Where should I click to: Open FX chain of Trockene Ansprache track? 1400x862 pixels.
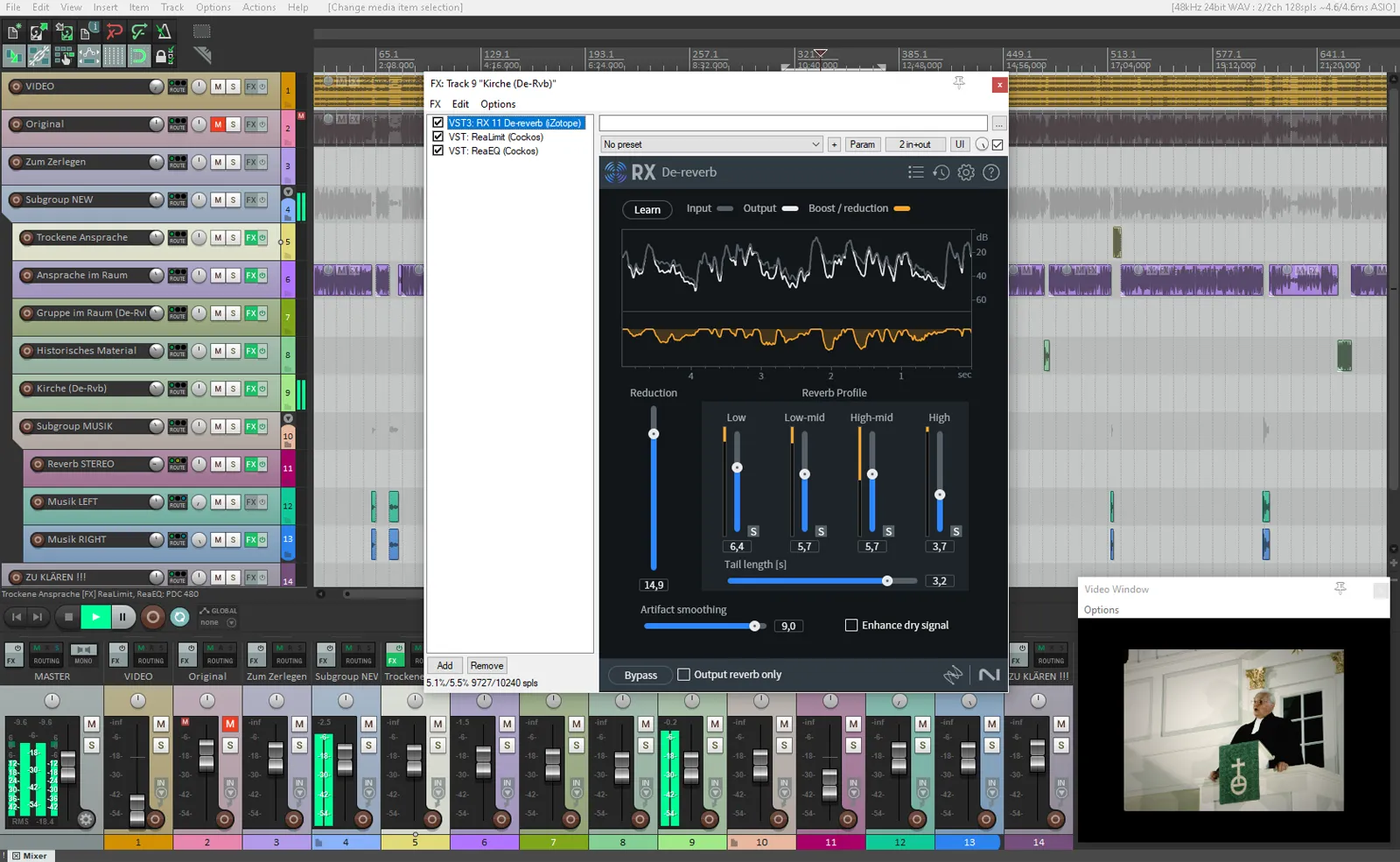tap(251, 238)
